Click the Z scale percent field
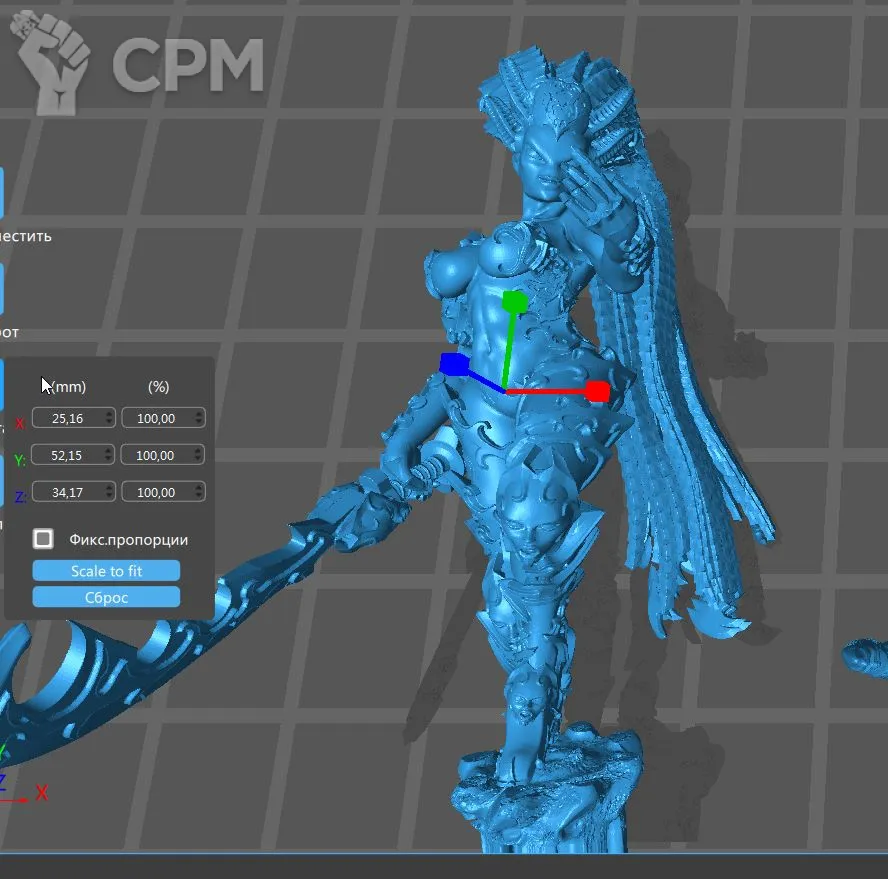Screen dimensions: 888x879 click(x=156, y=492)
